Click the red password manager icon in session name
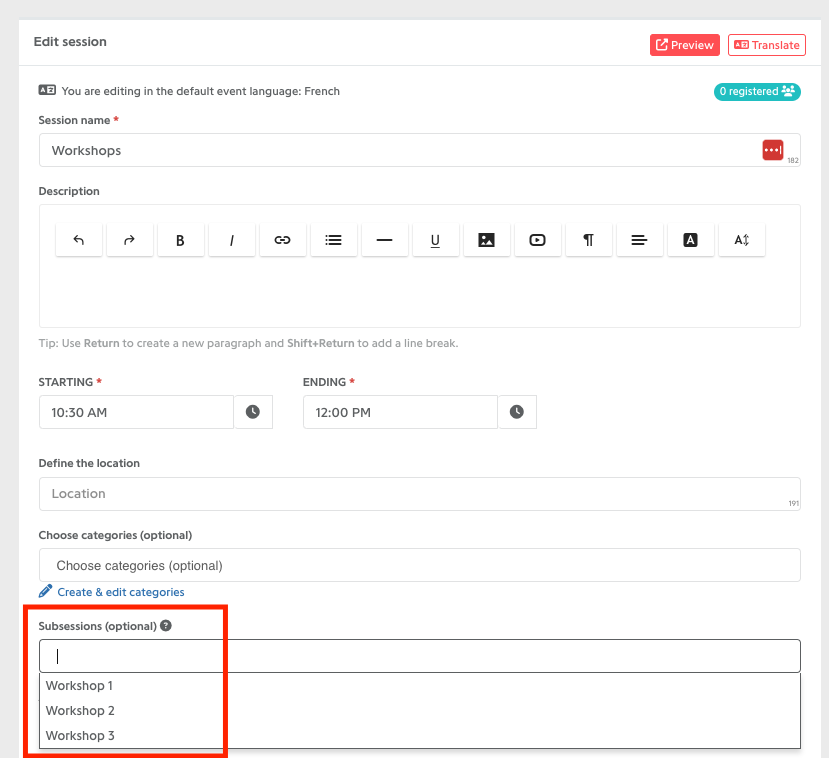This screenshot has width=829, height=758. coord(772,150)
